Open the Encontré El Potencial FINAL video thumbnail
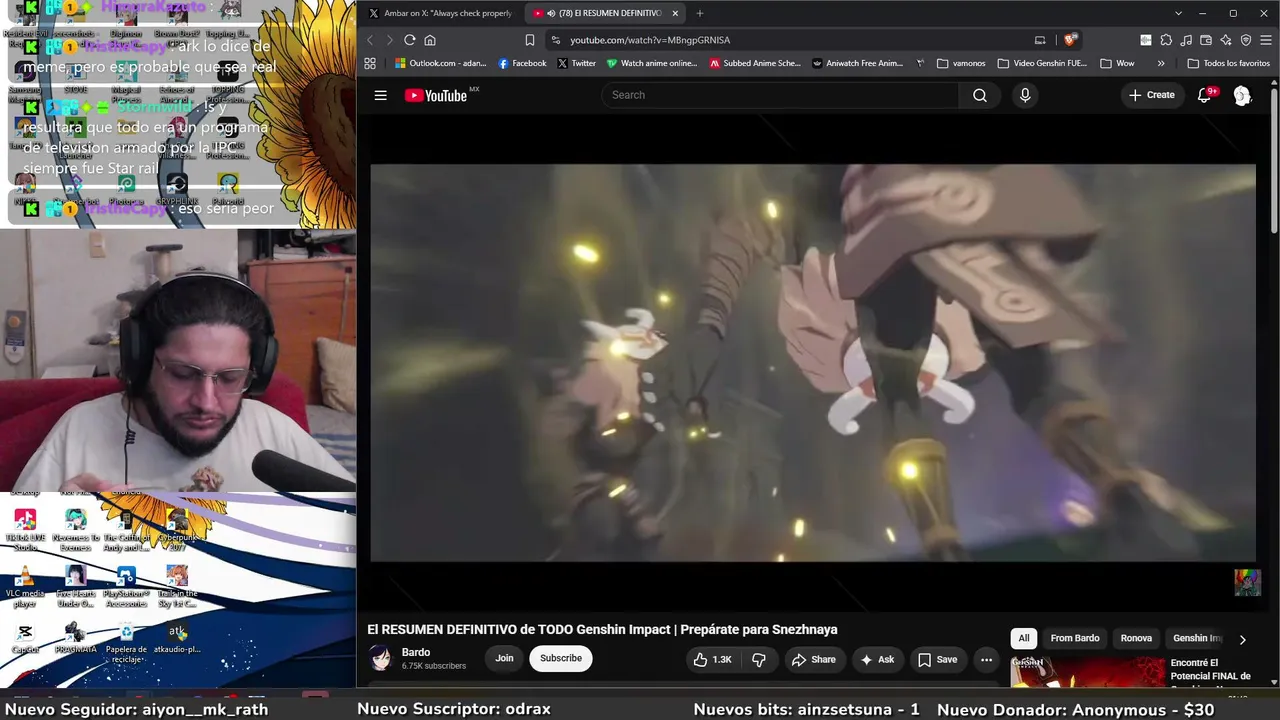This screenshot has height=720, width=1280. pyautogui.click(x=1087, y=672)
